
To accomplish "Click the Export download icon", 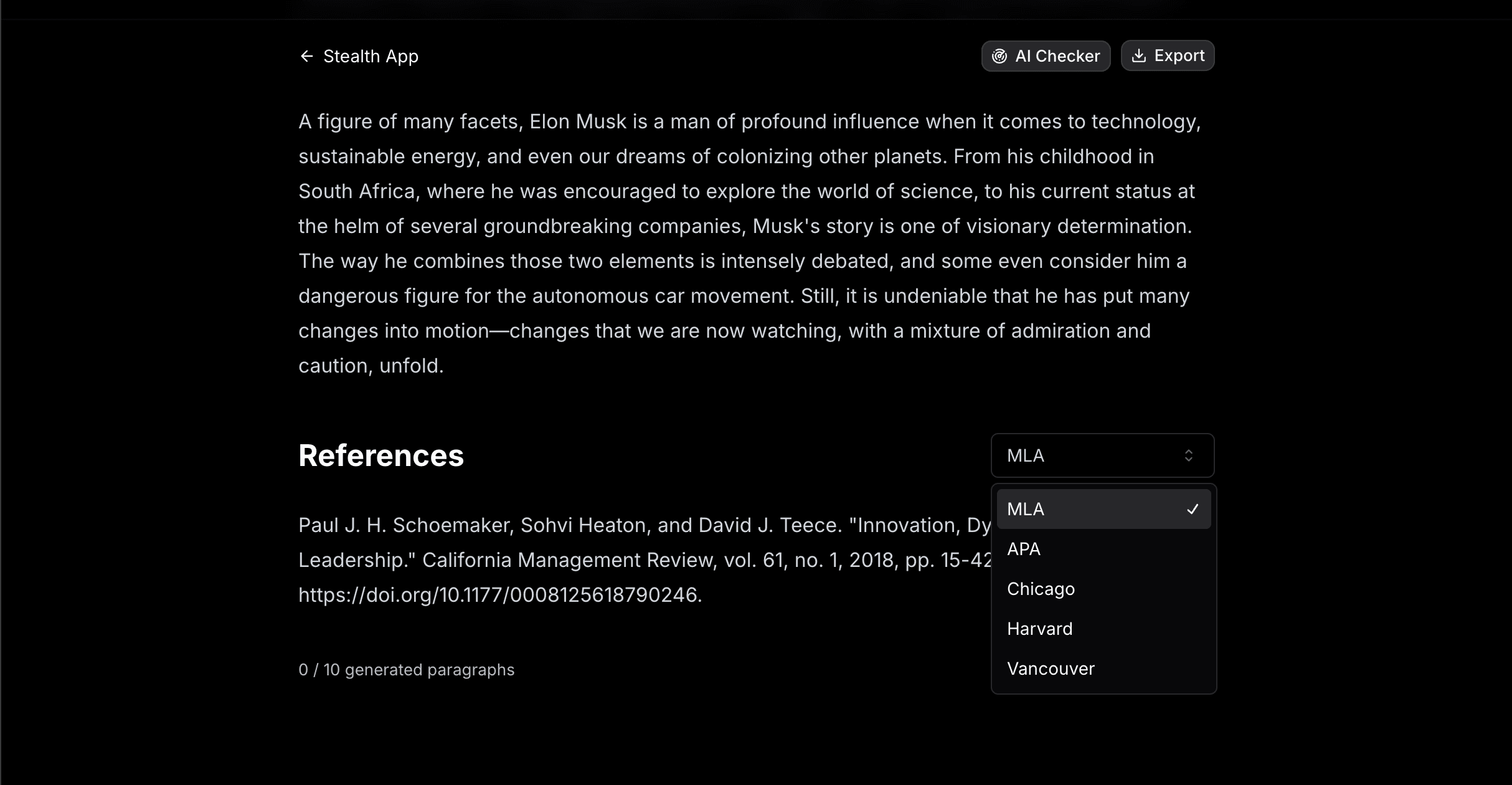I will pyautogui.click(x=1138, y=56).
